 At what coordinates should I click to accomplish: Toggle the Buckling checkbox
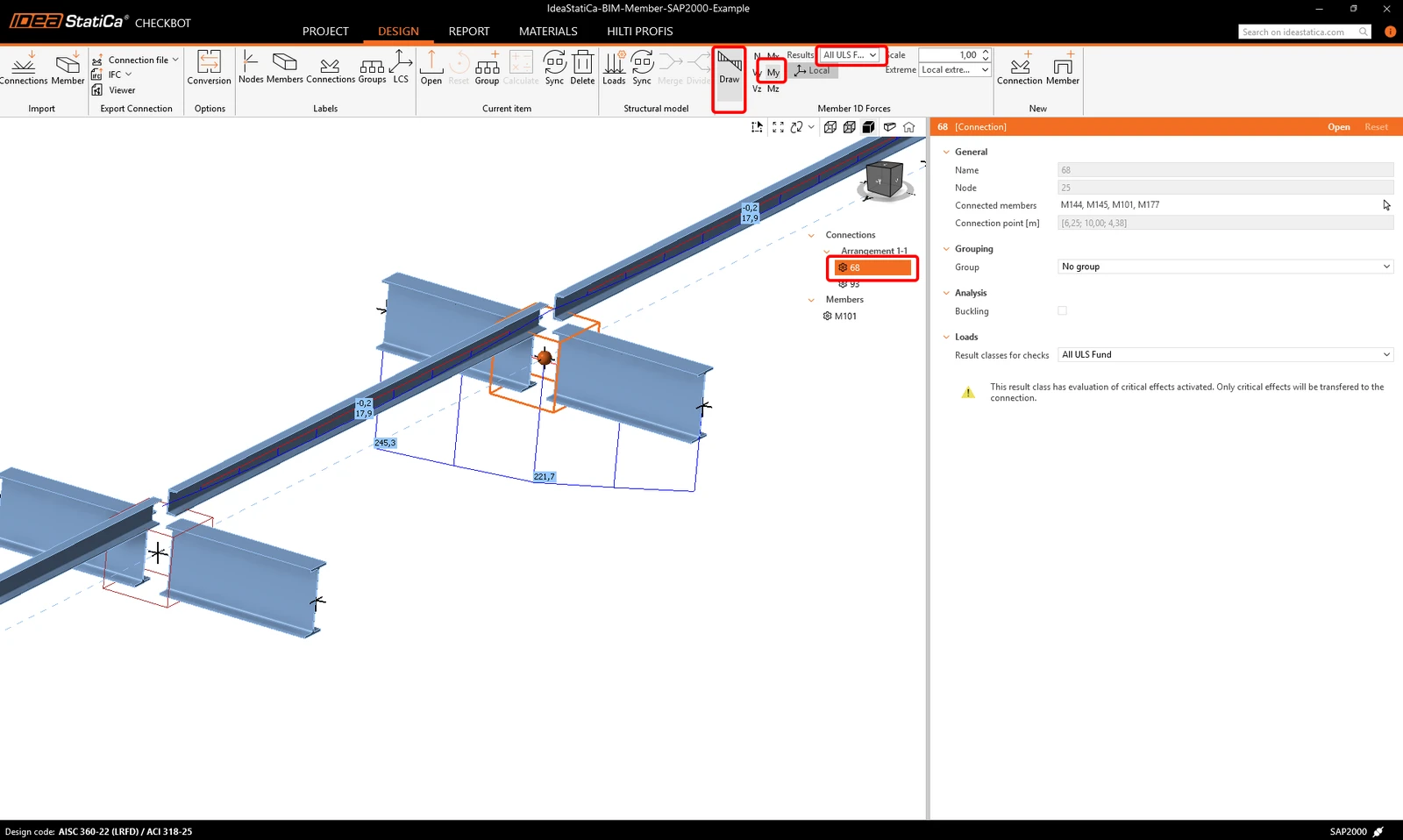(x=1063, y=310)
